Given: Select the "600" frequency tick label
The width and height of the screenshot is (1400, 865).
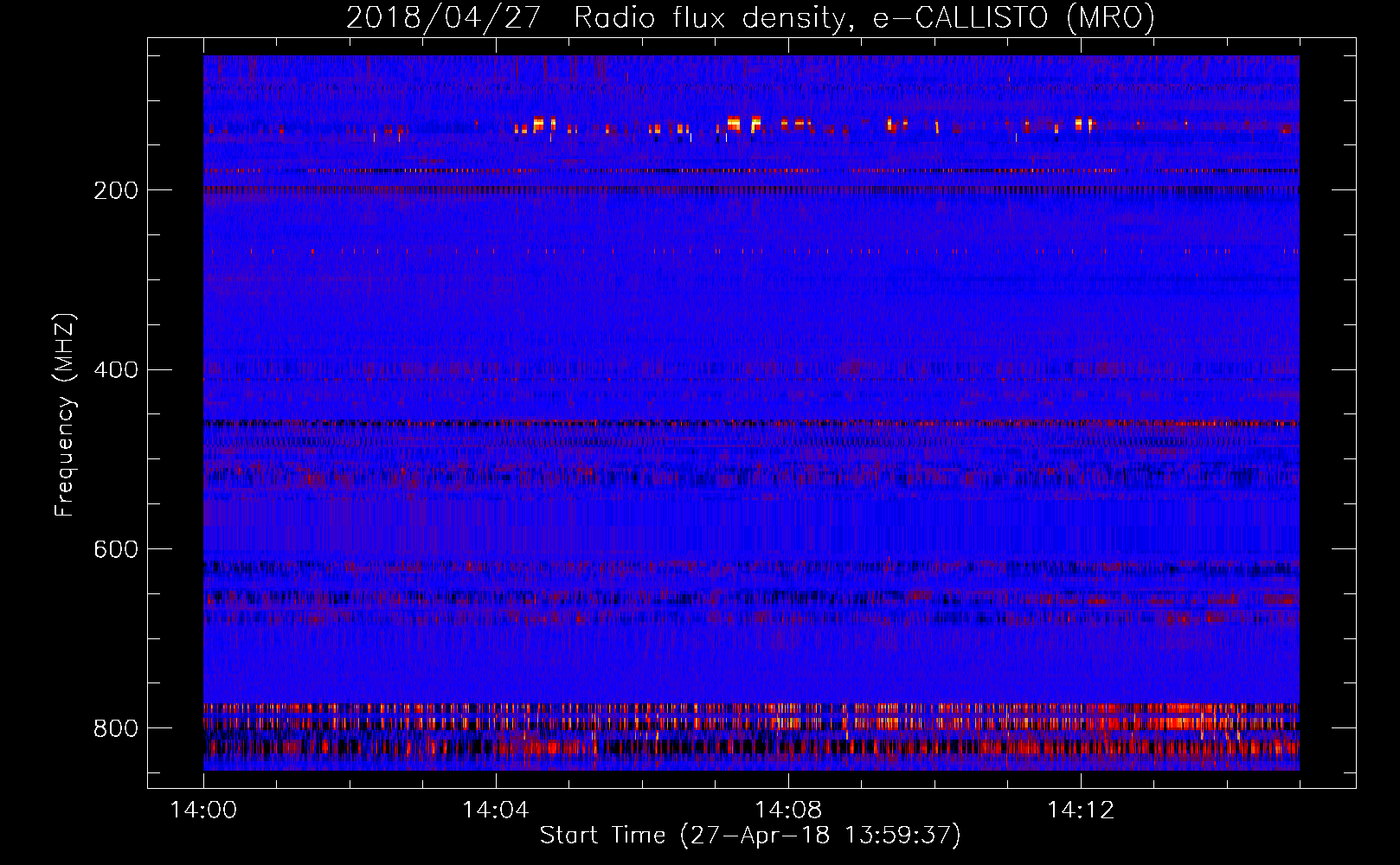Looking at the screenshot, I should 115,549.
